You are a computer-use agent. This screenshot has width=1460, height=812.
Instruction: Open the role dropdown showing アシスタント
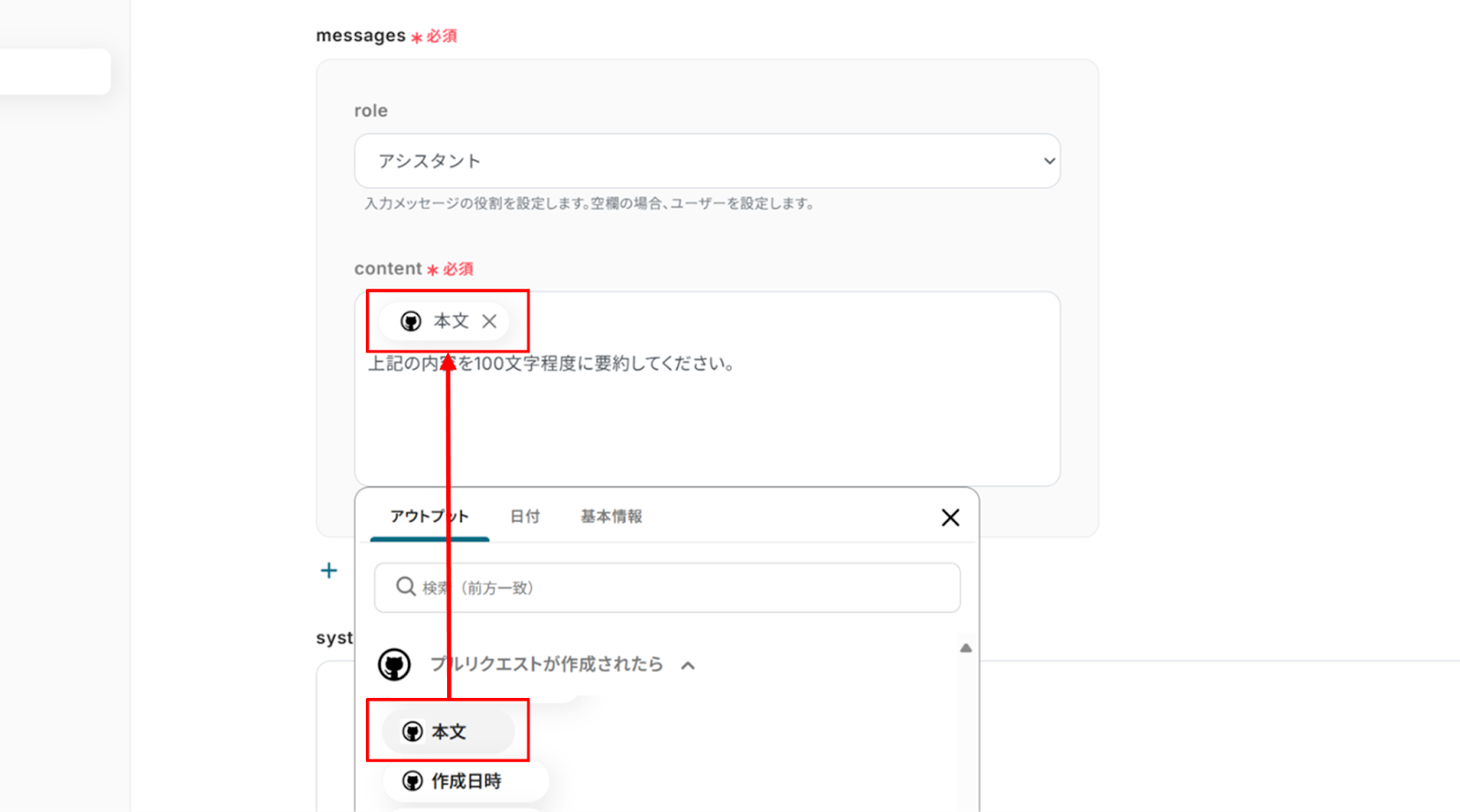(706, 161)
